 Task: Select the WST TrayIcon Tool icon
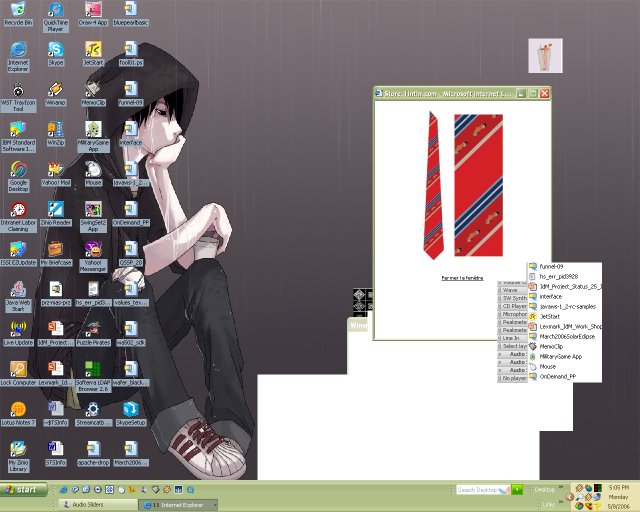tap(18, 96)
